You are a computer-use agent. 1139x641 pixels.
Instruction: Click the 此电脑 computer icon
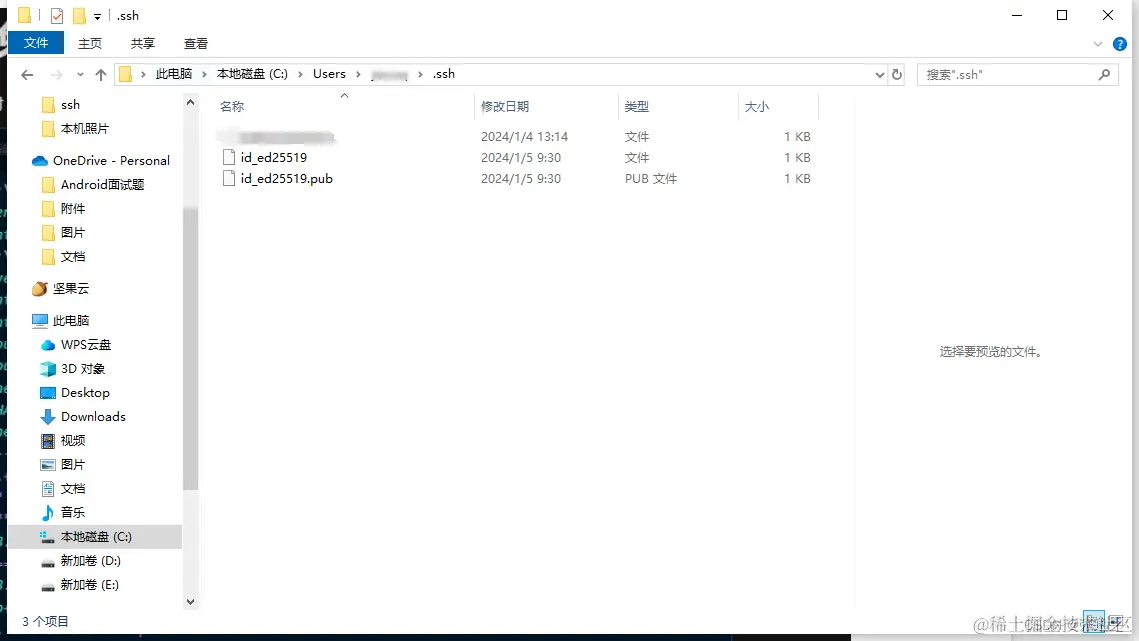pyautogui.click(x=40, y=320)
